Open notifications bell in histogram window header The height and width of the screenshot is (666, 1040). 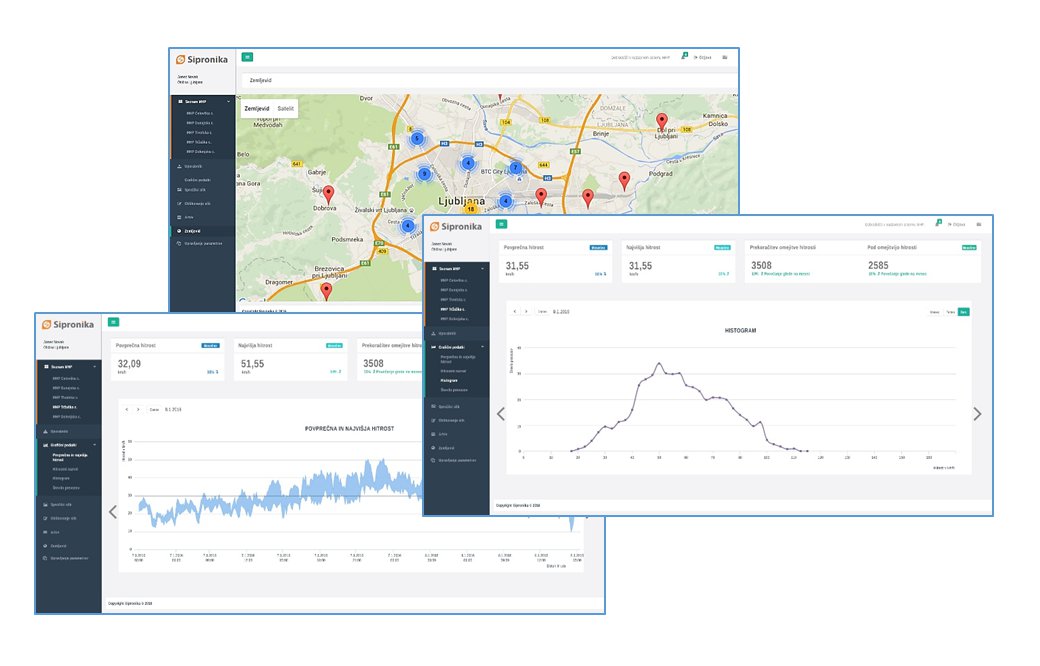click(937, 224)
